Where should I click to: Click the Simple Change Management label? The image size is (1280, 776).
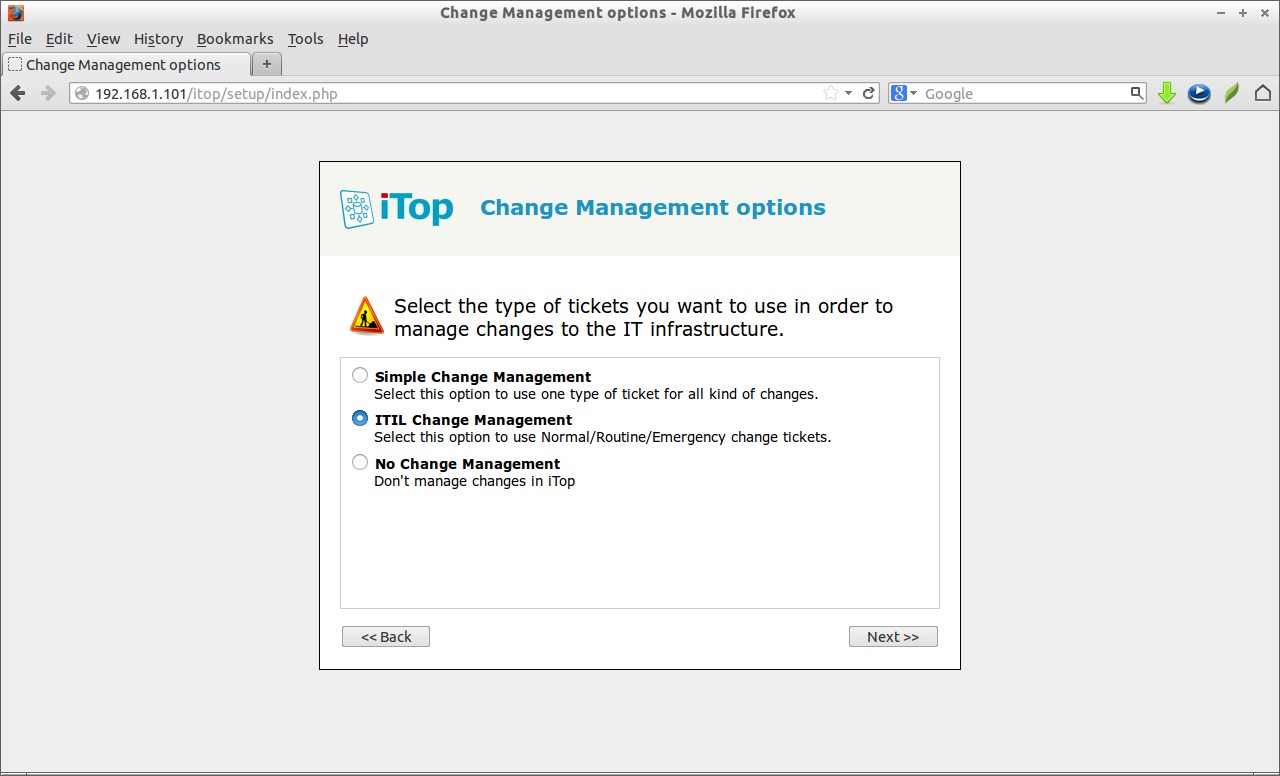[483, 377]
